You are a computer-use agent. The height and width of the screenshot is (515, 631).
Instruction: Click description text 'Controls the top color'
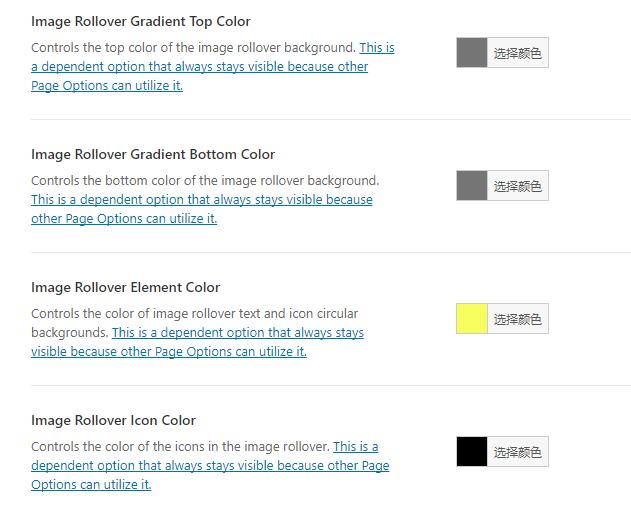[193, 47]
